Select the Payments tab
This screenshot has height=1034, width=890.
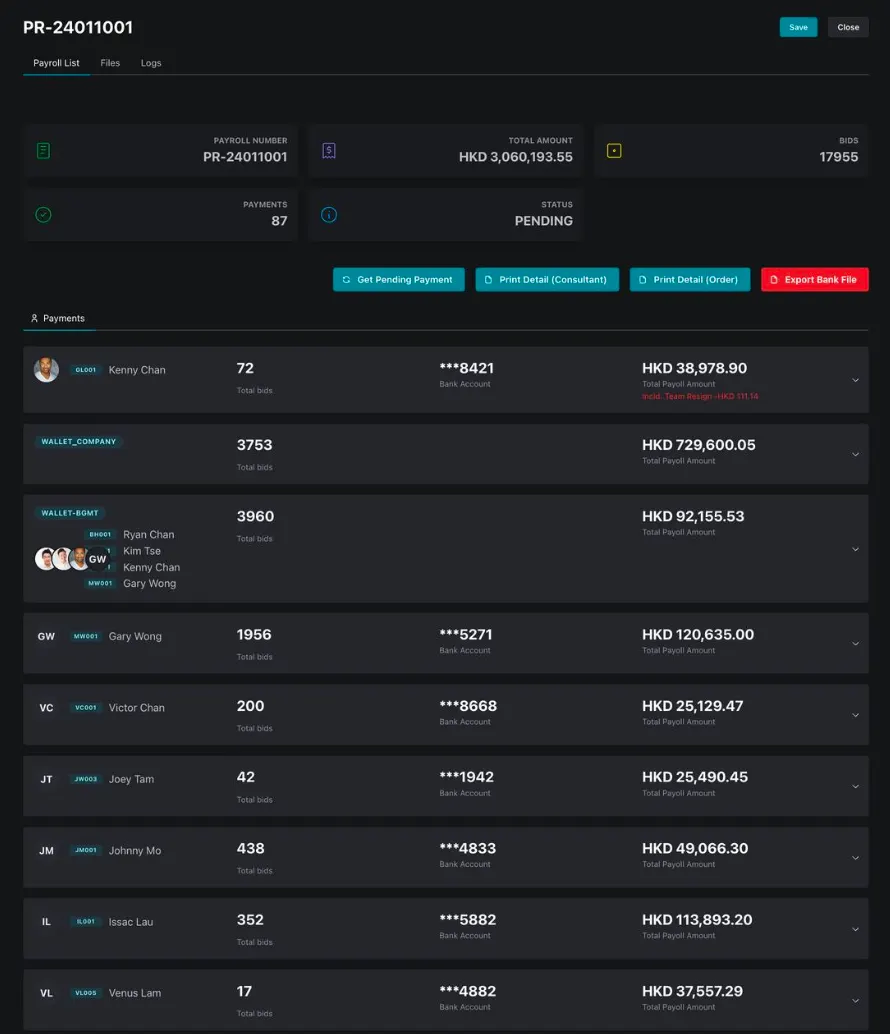tap(59, 318)
